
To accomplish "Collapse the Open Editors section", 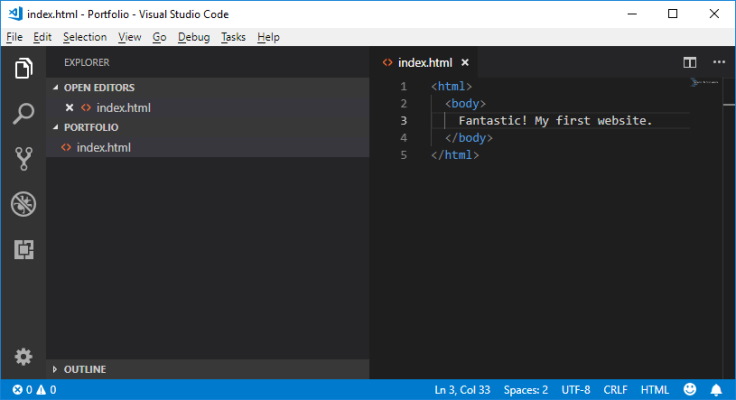I will tap(98, 88).
